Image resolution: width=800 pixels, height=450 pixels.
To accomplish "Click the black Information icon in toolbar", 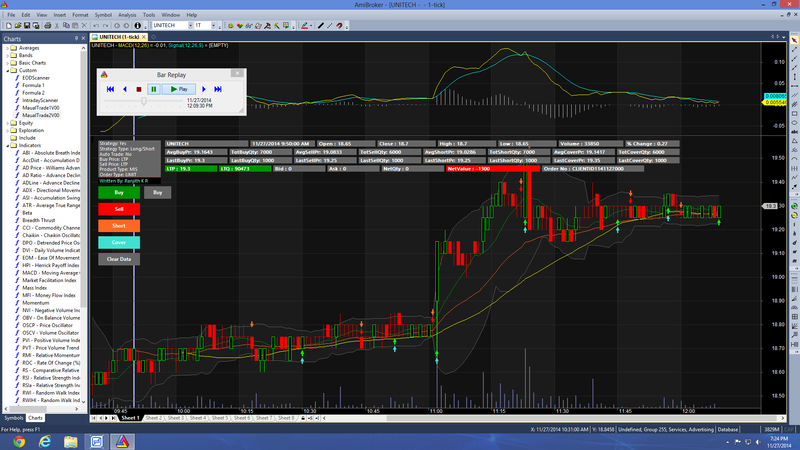I will point(137,26).
